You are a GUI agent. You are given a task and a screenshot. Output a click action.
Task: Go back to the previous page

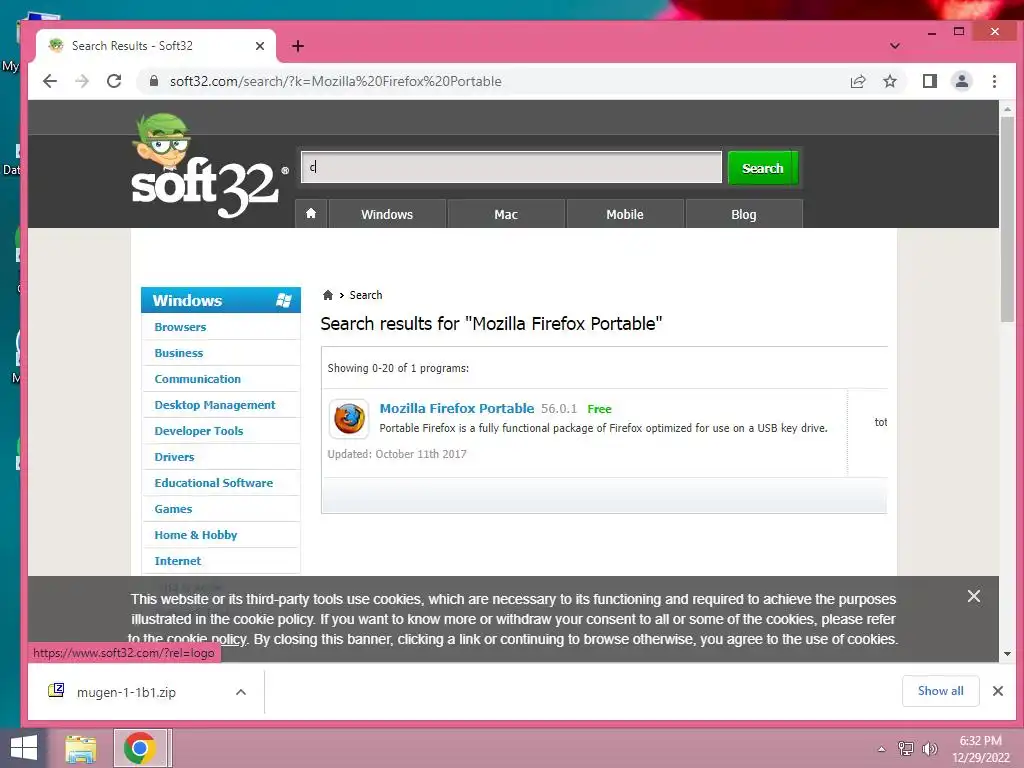[50, 81]
